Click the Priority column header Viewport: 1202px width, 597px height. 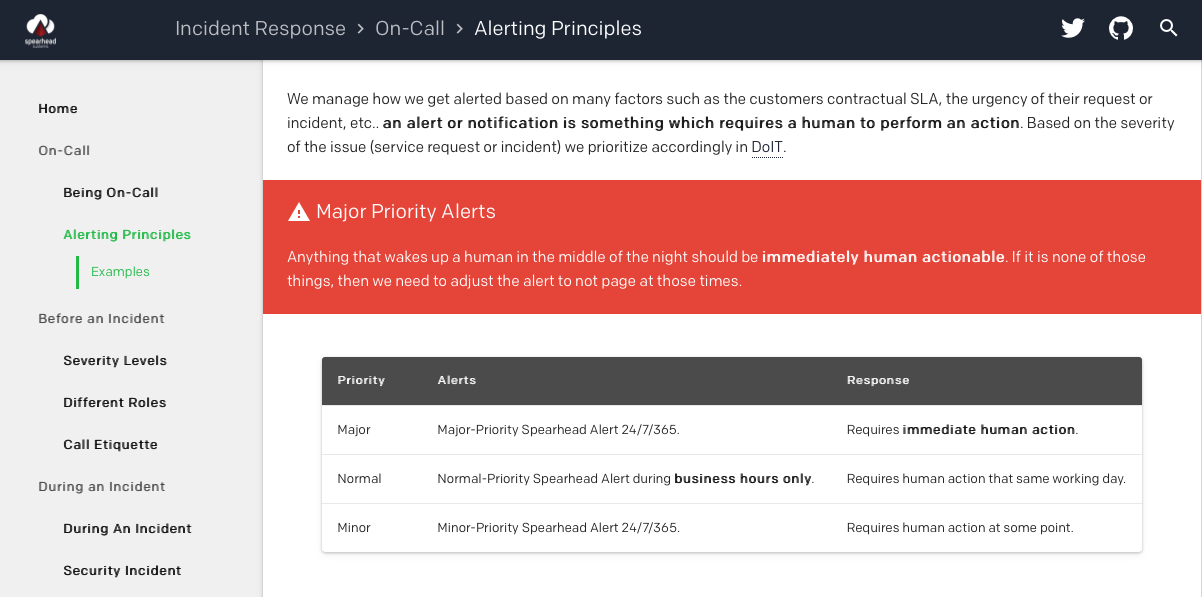(x=361, y=380)
